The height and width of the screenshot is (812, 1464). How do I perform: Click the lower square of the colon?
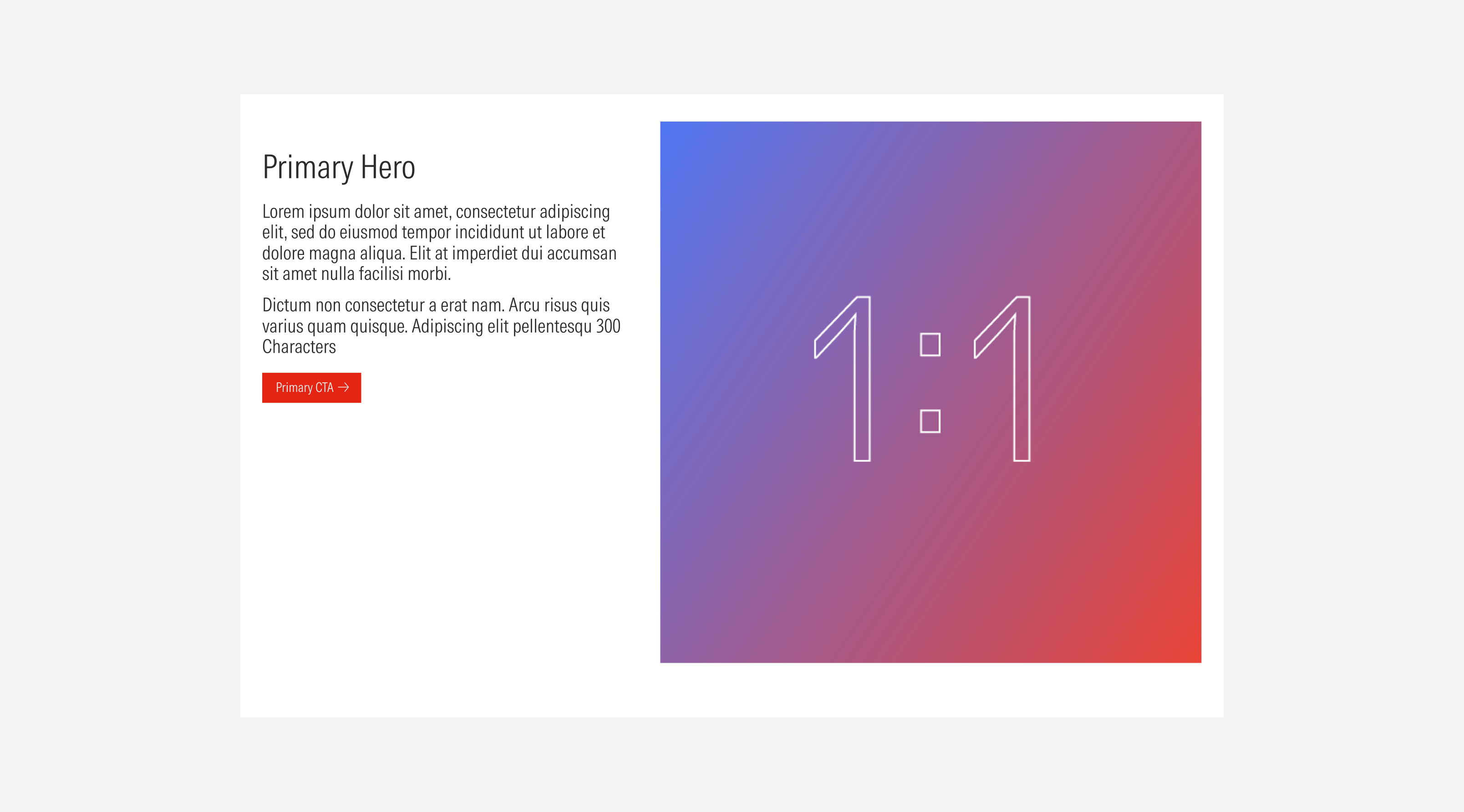coord(930,421)
